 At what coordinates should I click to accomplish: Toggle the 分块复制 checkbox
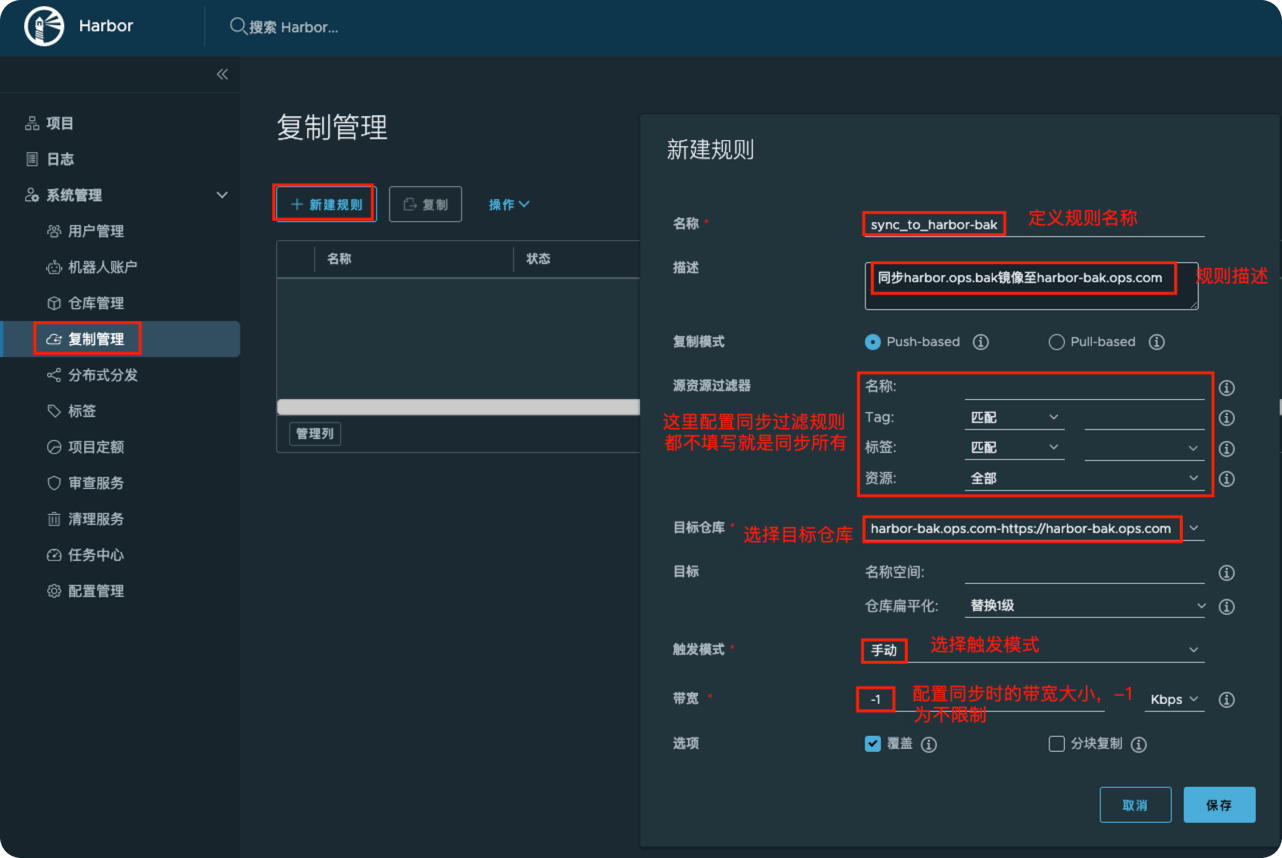pyautogui.click(x=1056, y=744)
